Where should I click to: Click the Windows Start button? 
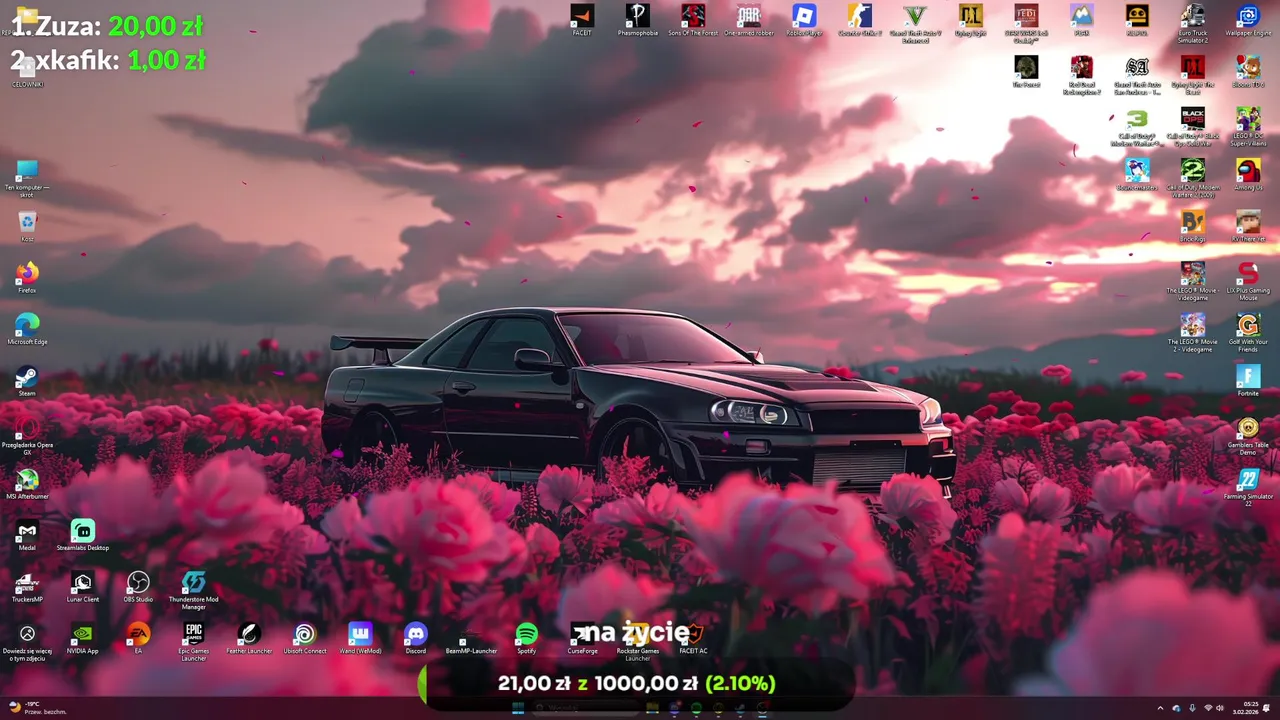click(x=518, y=708)
